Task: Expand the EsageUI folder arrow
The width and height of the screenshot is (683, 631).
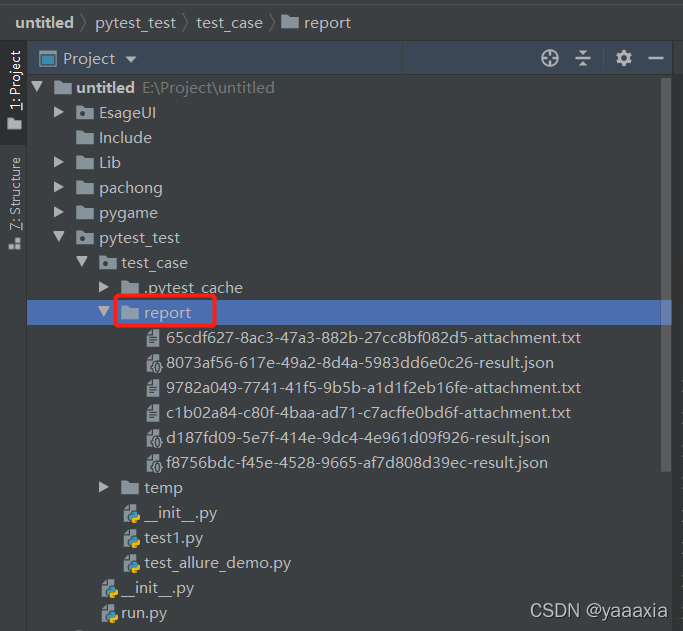Action: [x=59, y=112]
